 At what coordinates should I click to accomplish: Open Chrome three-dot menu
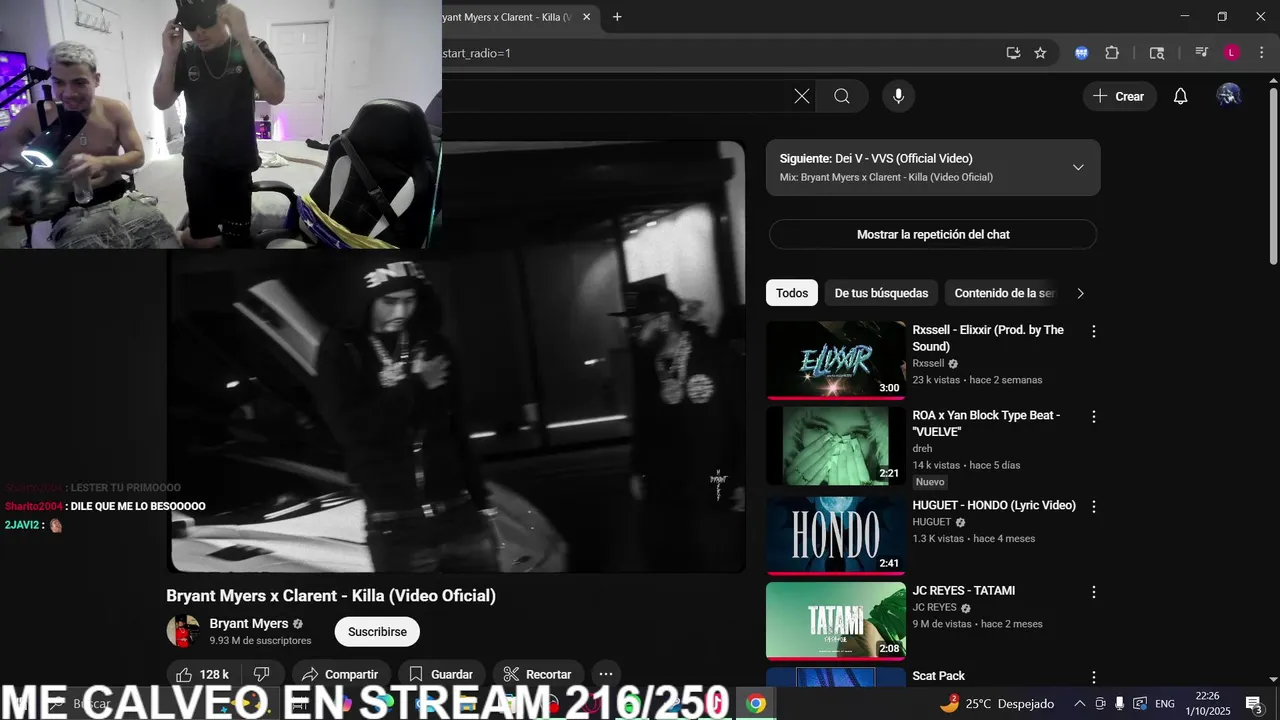click(x=1260, y=53)
